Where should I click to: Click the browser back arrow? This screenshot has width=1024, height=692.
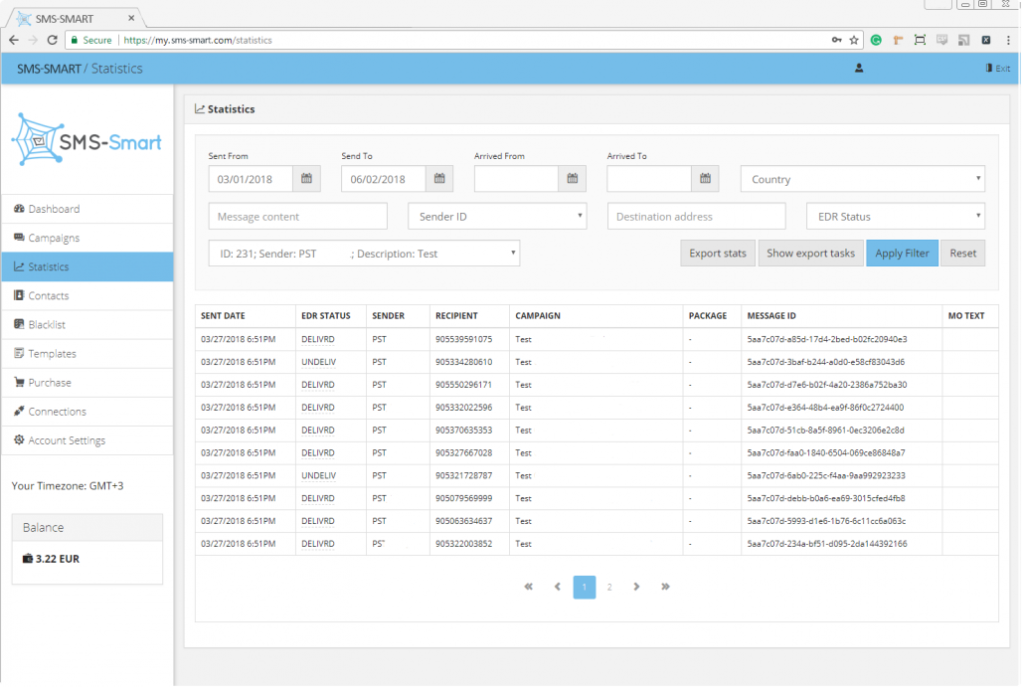14,40
